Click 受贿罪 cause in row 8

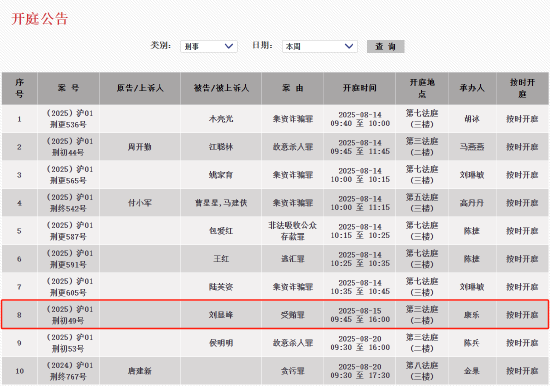(293, 315)
